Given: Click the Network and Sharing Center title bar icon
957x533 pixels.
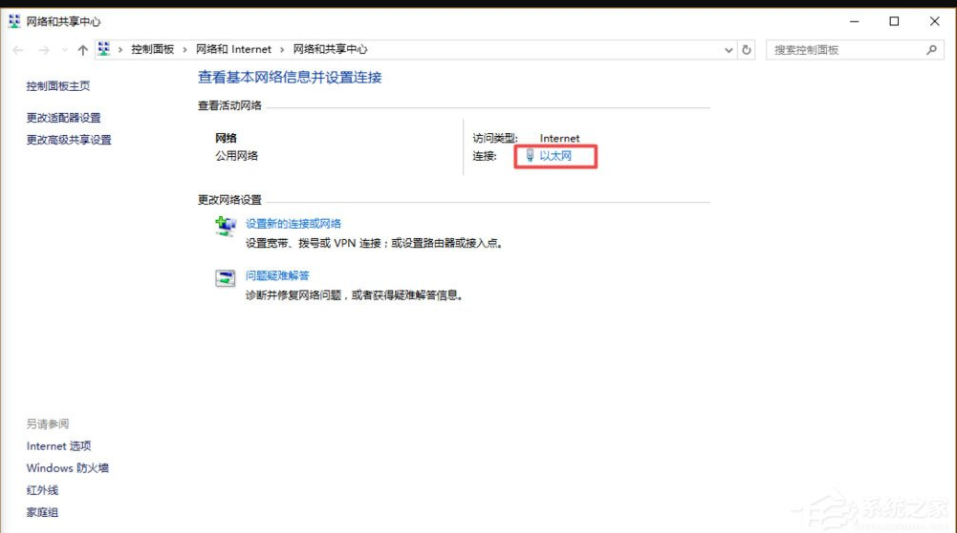Looking at the screenshot, I should coord(14,21).
